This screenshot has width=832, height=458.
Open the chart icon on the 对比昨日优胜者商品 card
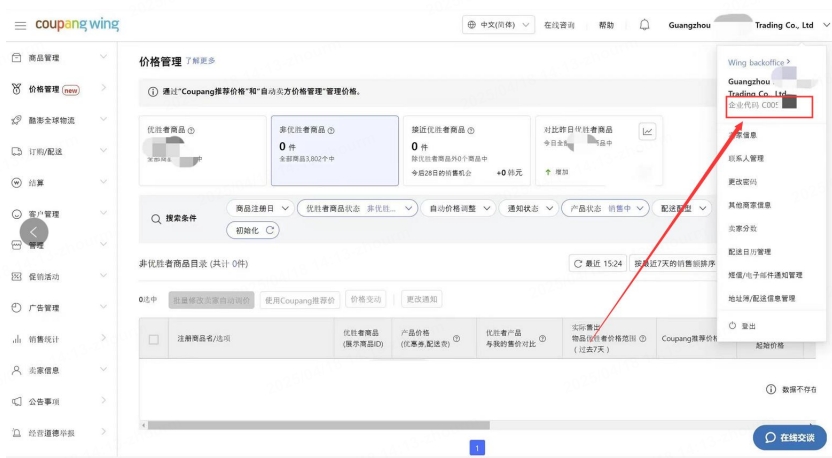click(647, 132)
